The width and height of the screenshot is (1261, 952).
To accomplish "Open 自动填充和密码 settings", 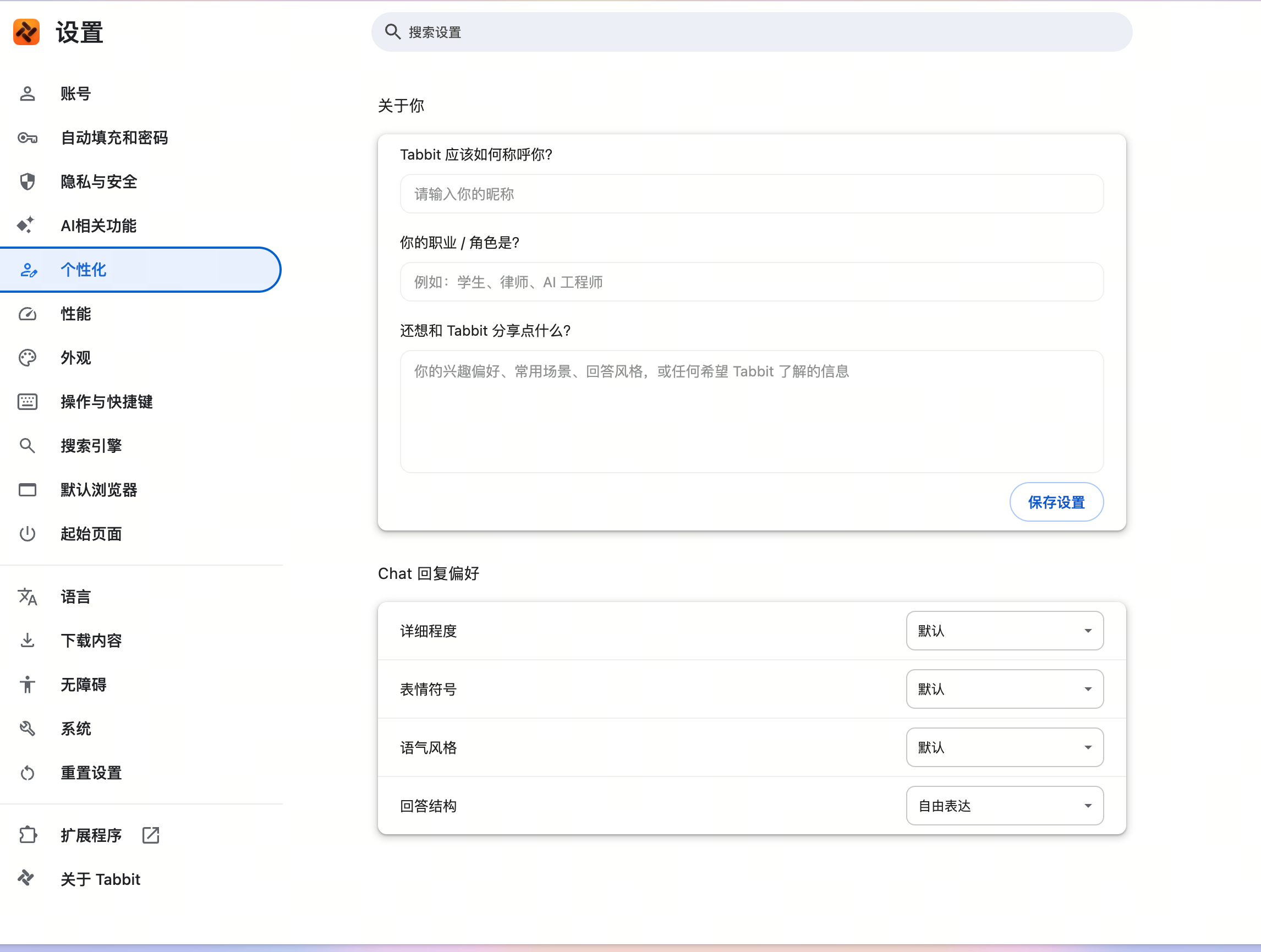I will (x=141, y=138).
